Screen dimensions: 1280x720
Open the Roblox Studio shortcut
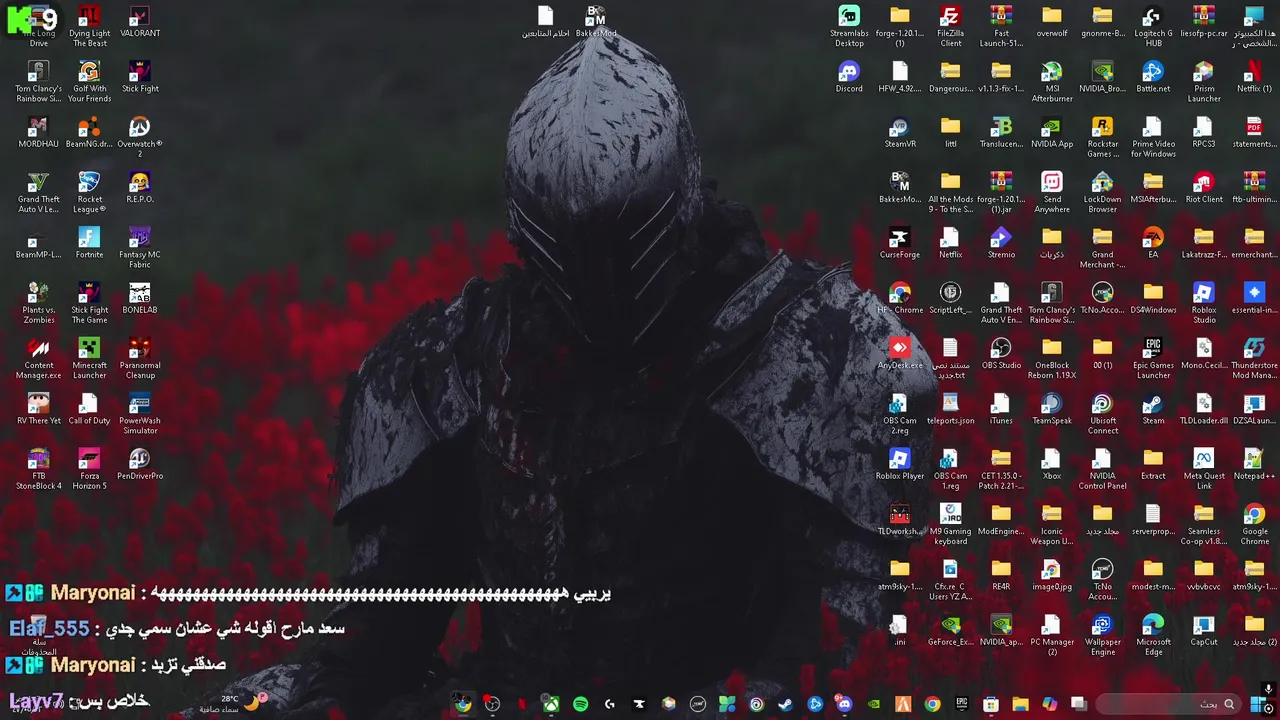coord(1204,304)
